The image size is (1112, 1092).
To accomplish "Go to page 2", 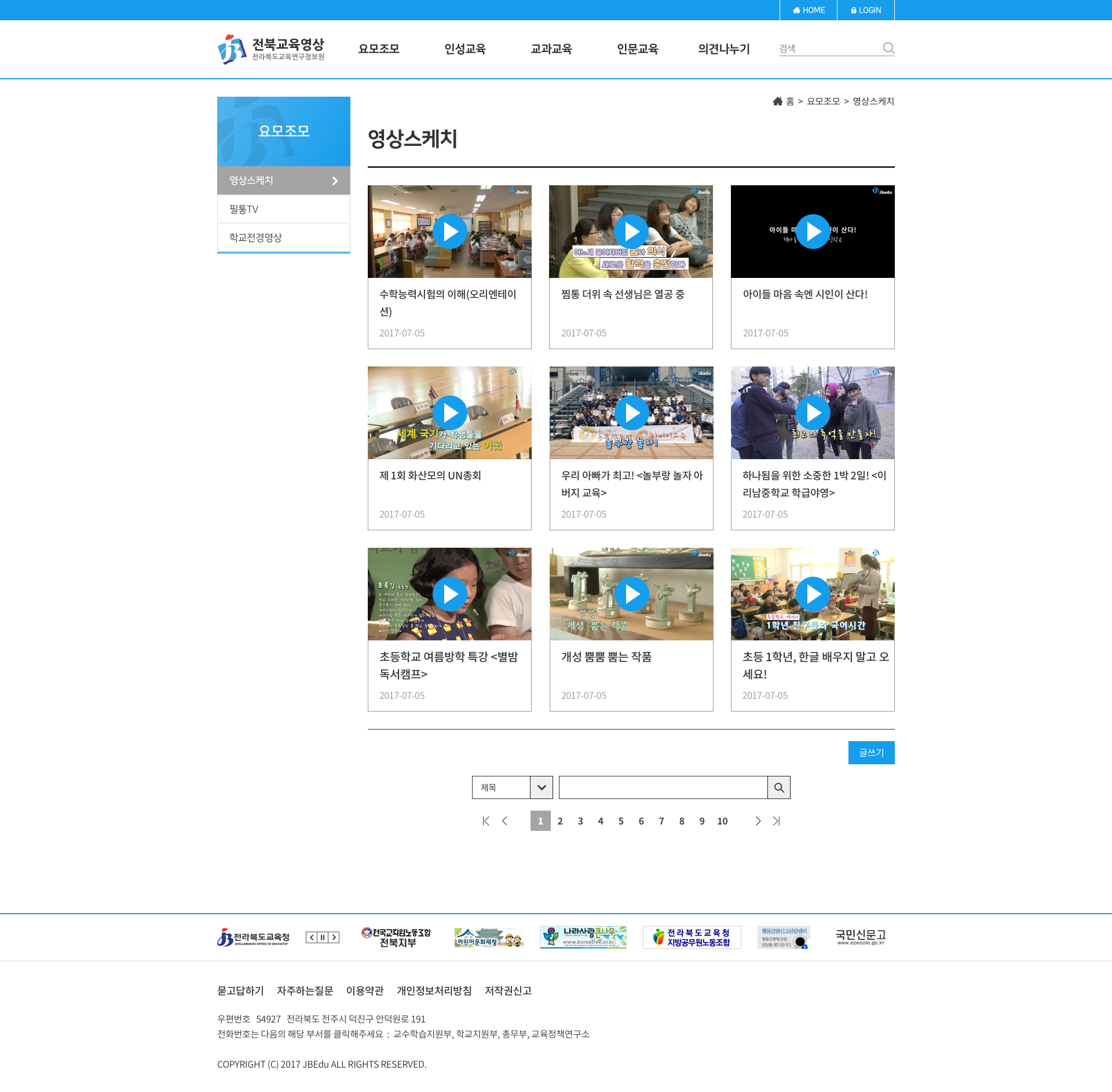I will [560, 821].
